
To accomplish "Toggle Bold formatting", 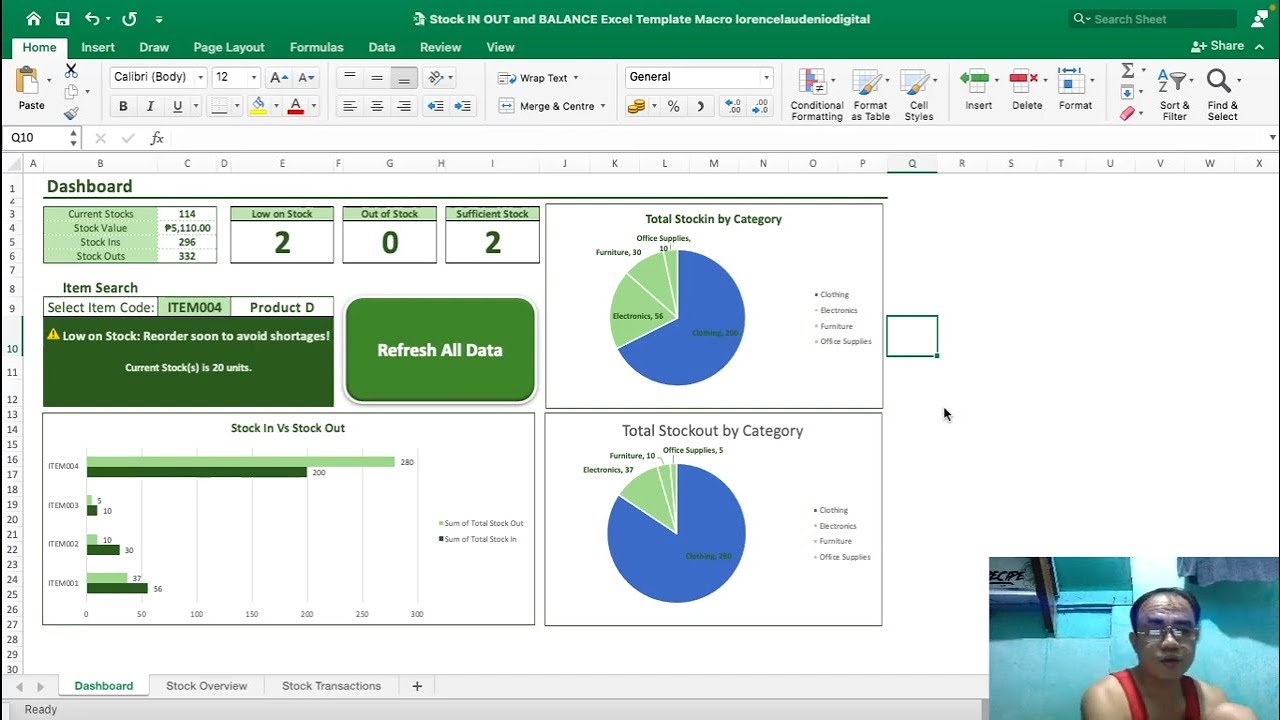I will click(x=123, y=106).
